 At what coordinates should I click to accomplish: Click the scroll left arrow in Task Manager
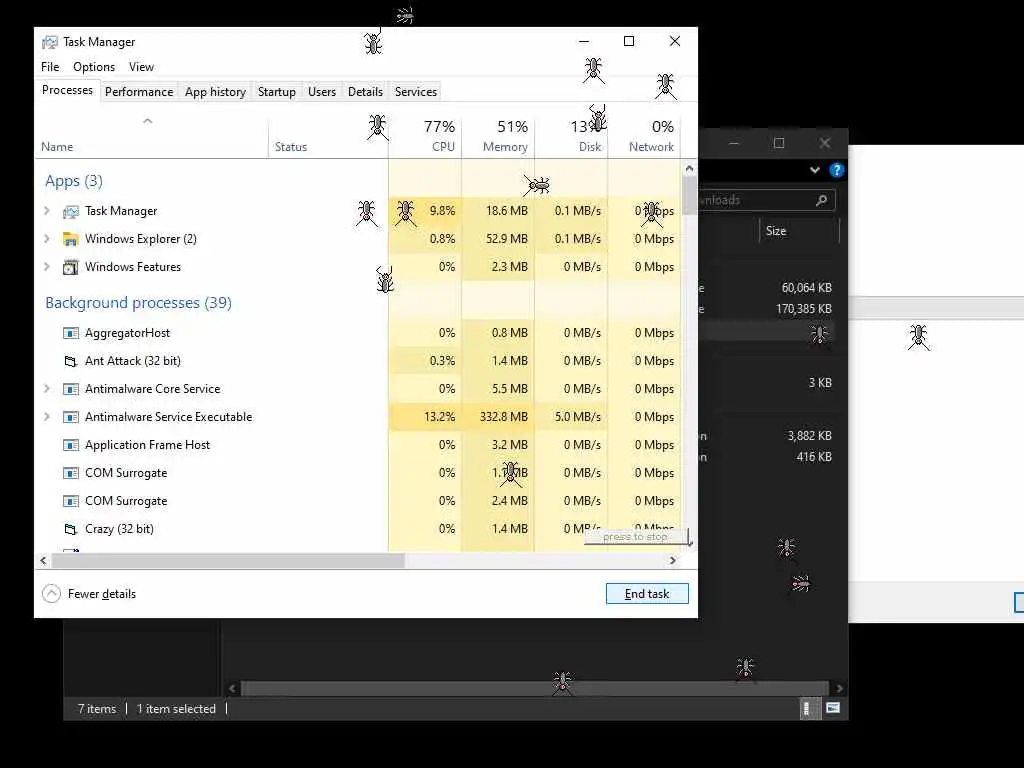[x=43, y=560]
